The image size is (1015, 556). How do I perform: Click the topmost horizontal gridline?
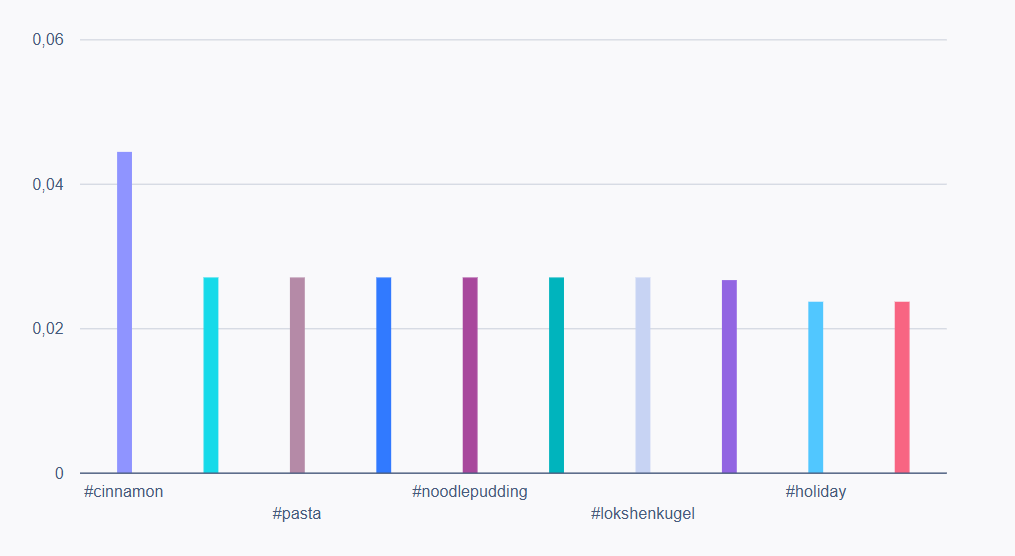[x=512, y=40]
